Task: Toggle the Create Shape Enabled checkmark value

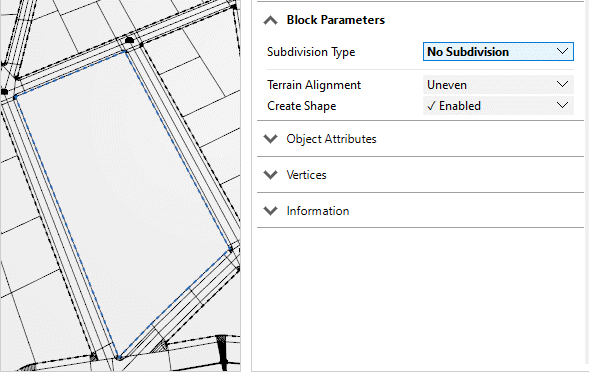Action: [x=454, y=106]
